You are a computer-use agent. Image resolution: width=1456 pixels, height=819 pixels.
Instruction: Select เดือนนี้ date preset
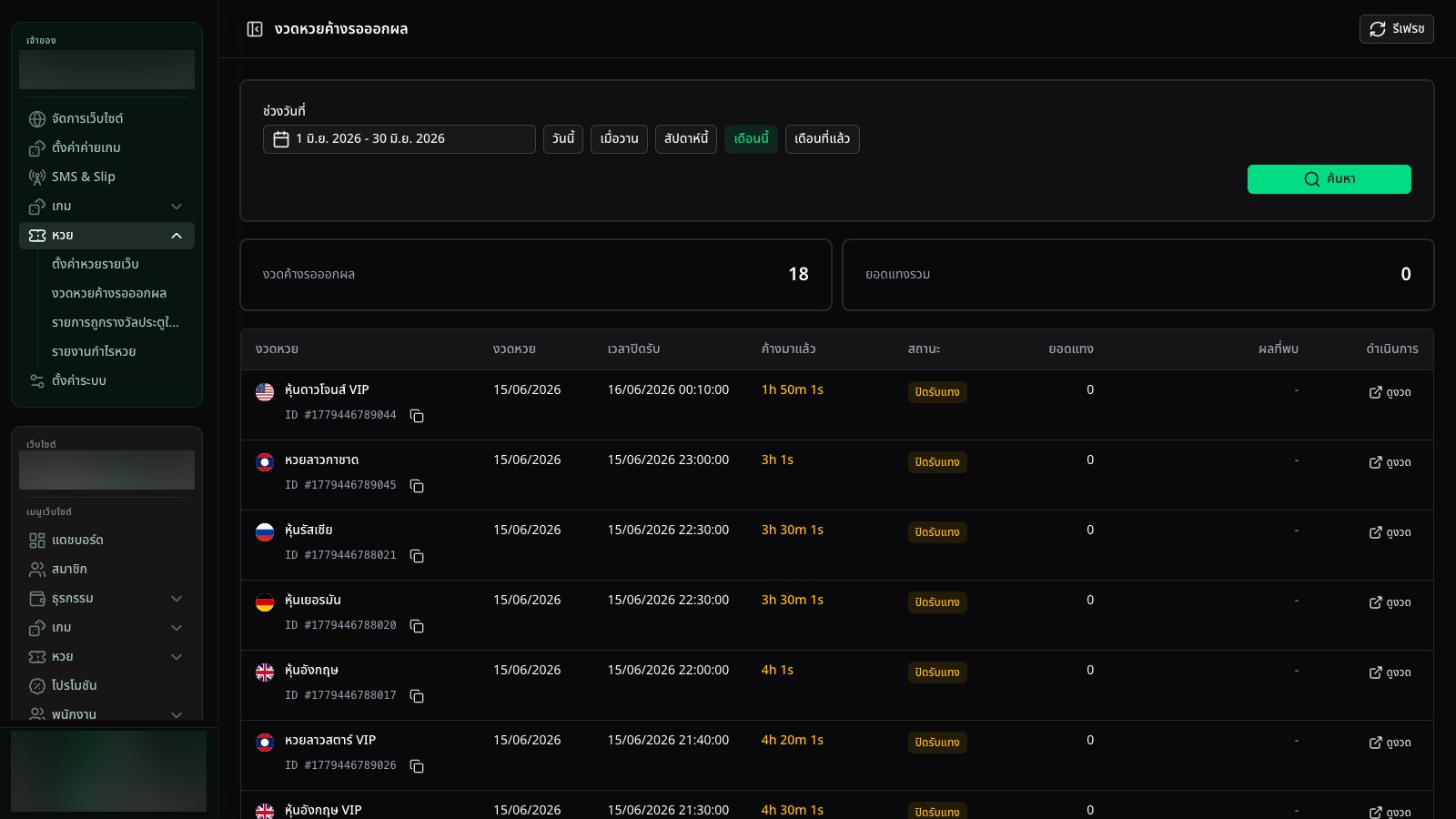click(x=752, y=139)
